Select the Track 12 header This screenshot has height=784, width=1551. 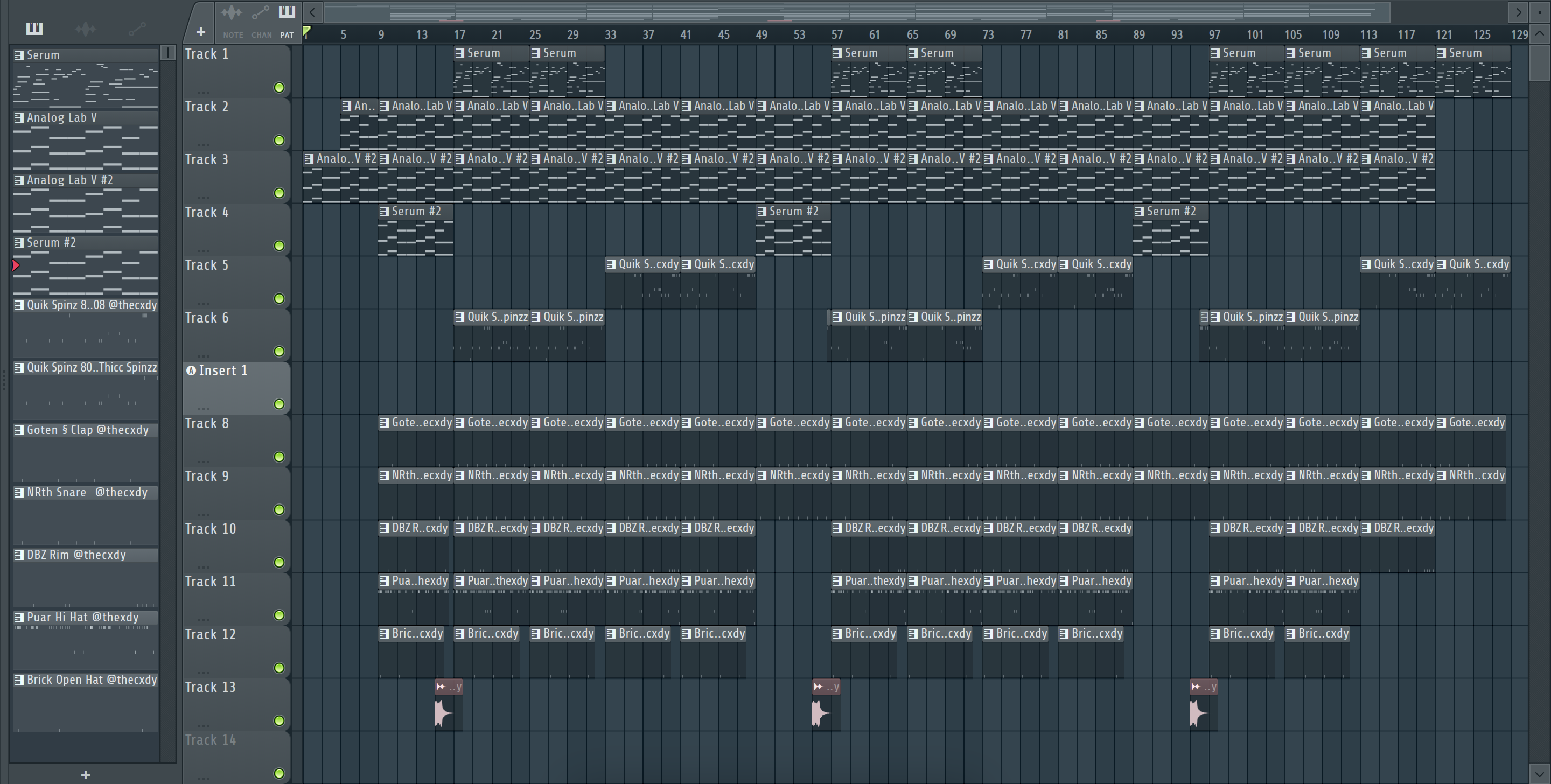tap(236, 652)
